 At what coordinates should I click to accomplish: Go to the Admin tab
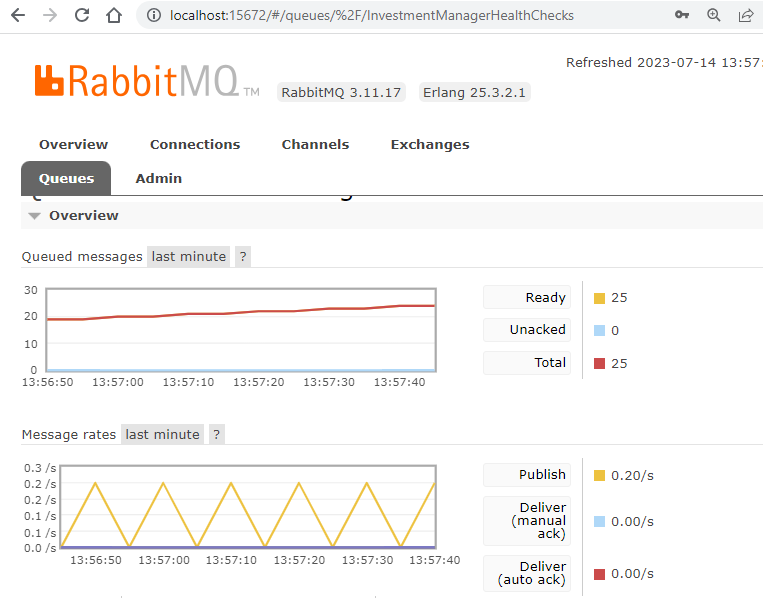pos(159,179)
